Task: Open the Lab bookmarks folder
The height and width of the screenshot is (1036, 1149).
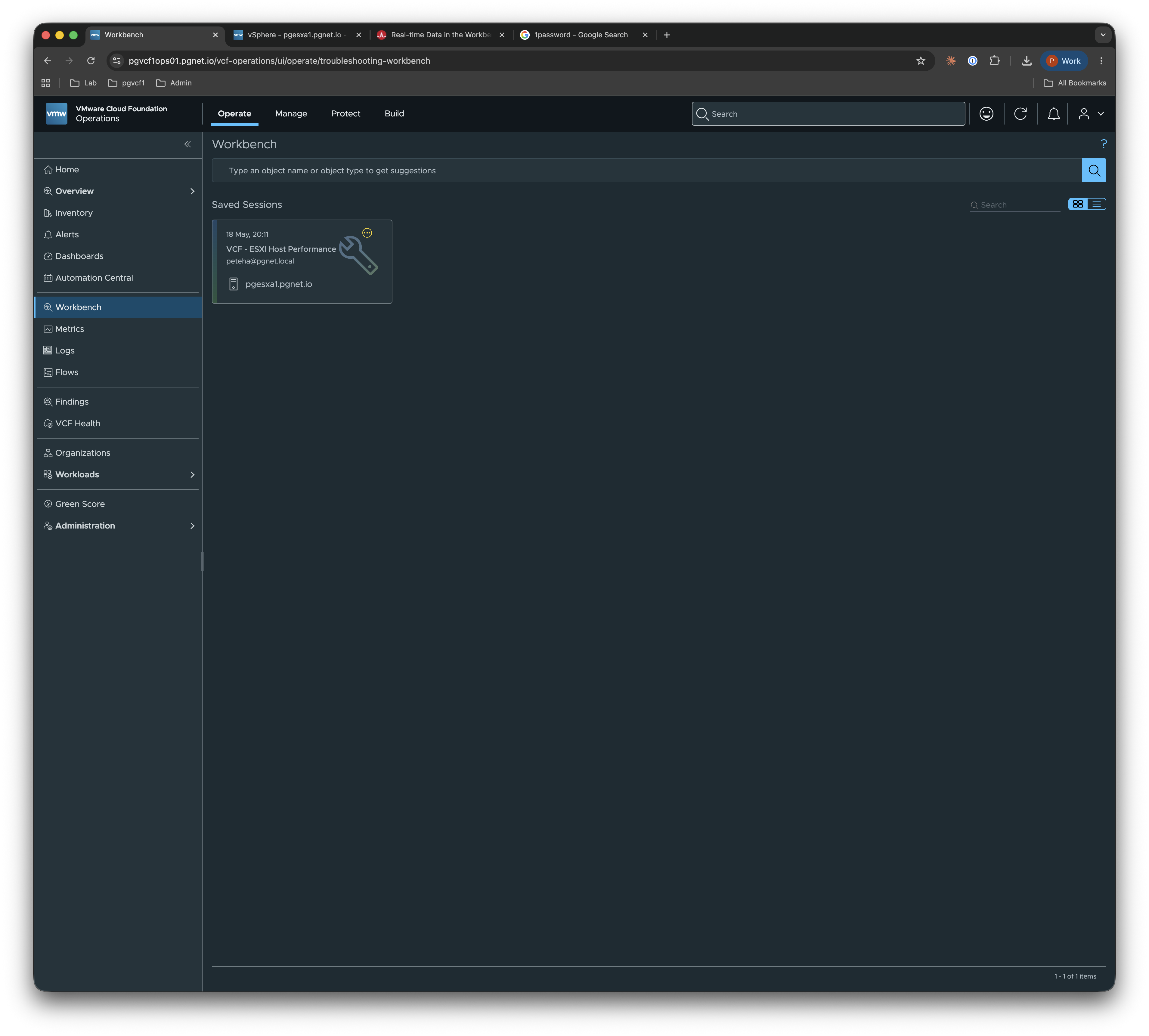Action: (x=83, y=83)
